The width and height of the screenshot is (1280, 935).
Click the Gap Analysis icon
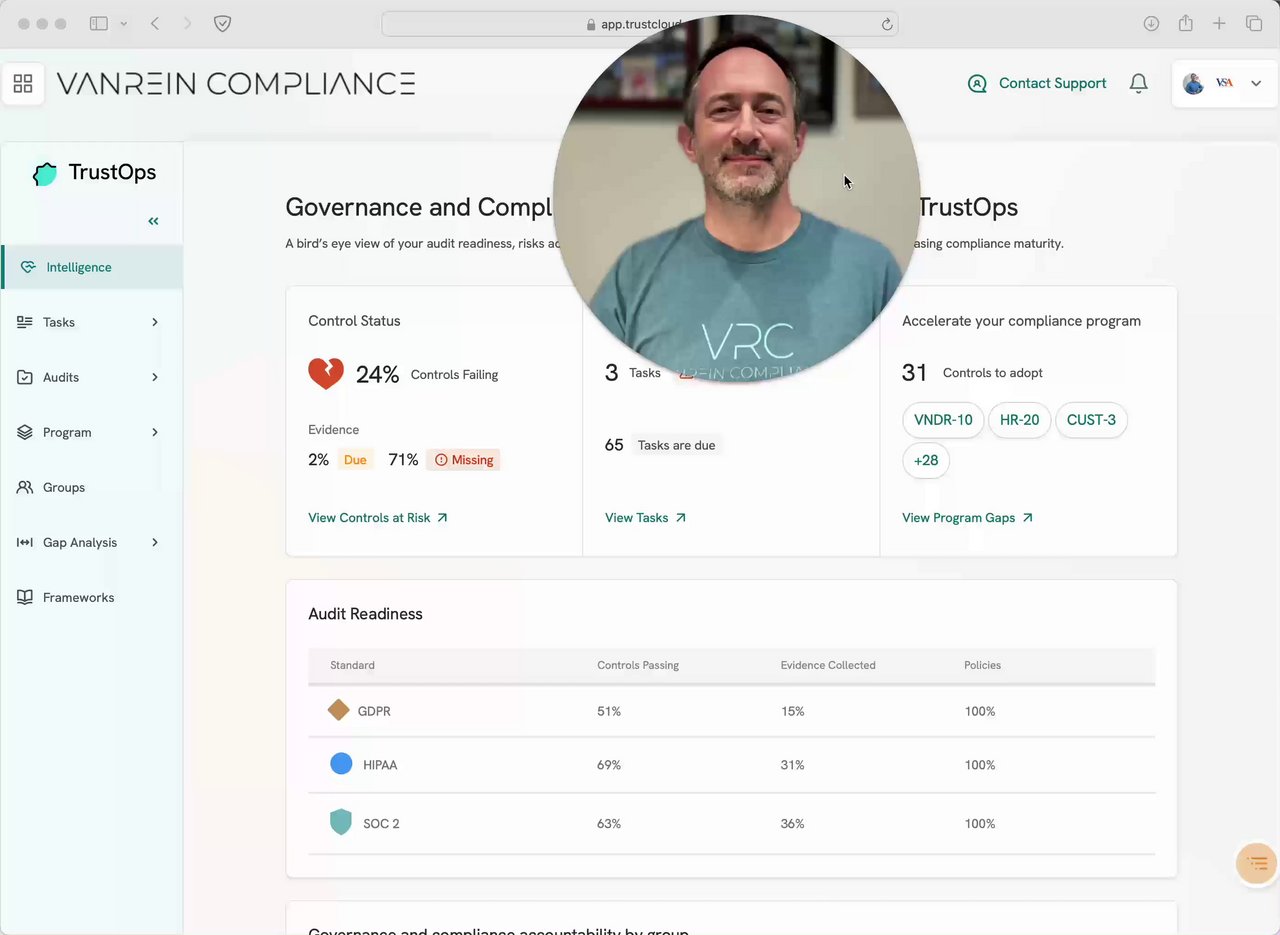pos(25,542)
